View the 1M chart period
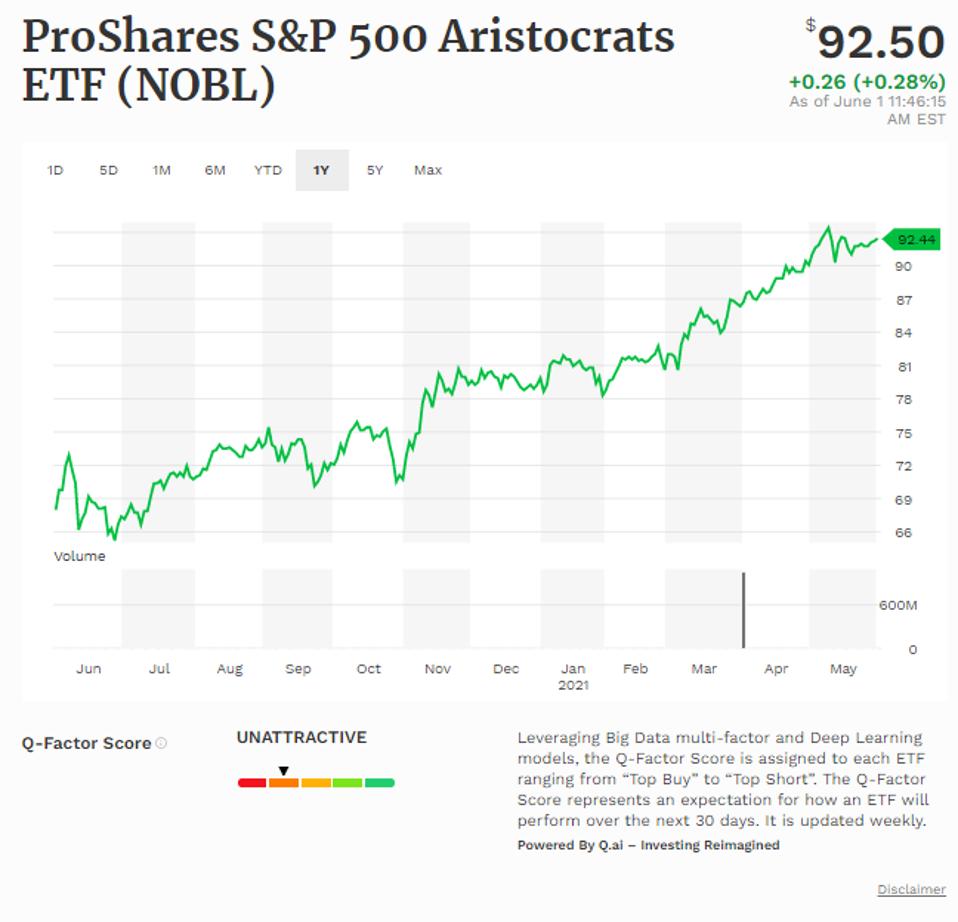Image resolution: width=958 pixels, height=922 pixels. (x=162, y=170)
